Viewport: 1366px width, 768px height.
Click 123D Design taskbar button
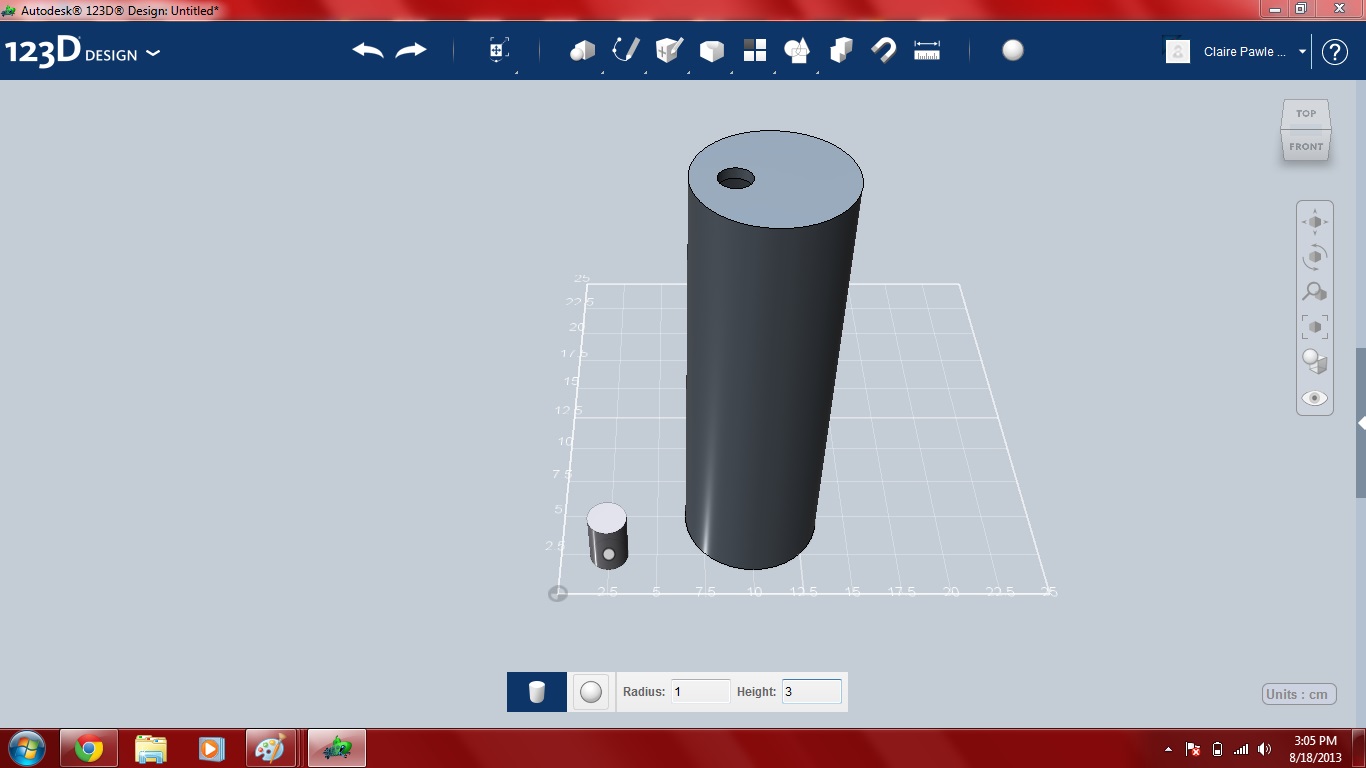(337, 748)
